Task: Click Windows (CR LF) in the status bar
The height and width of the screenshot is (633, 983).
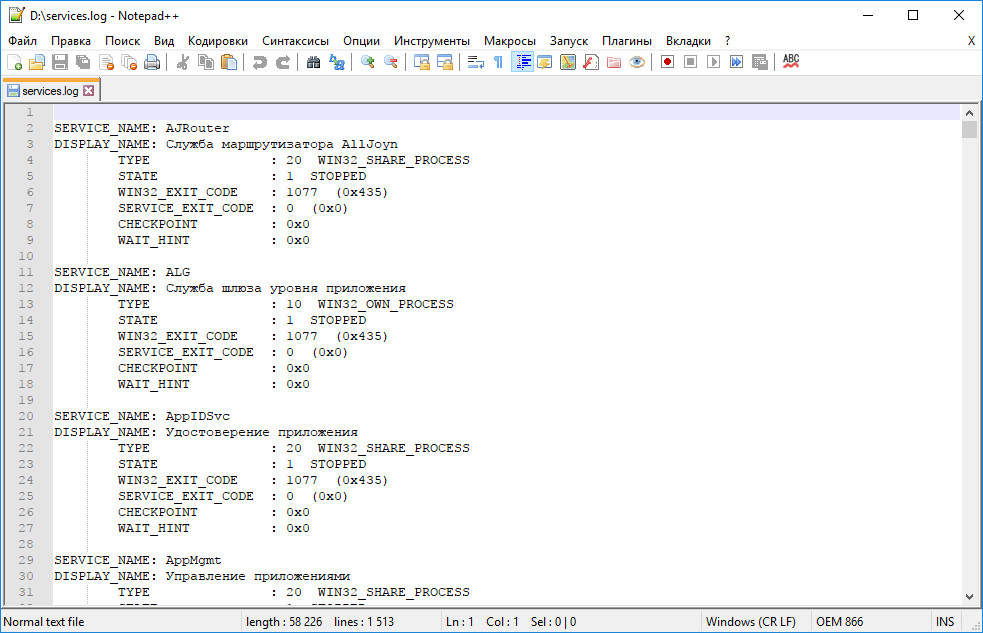Action: [750, 622]
